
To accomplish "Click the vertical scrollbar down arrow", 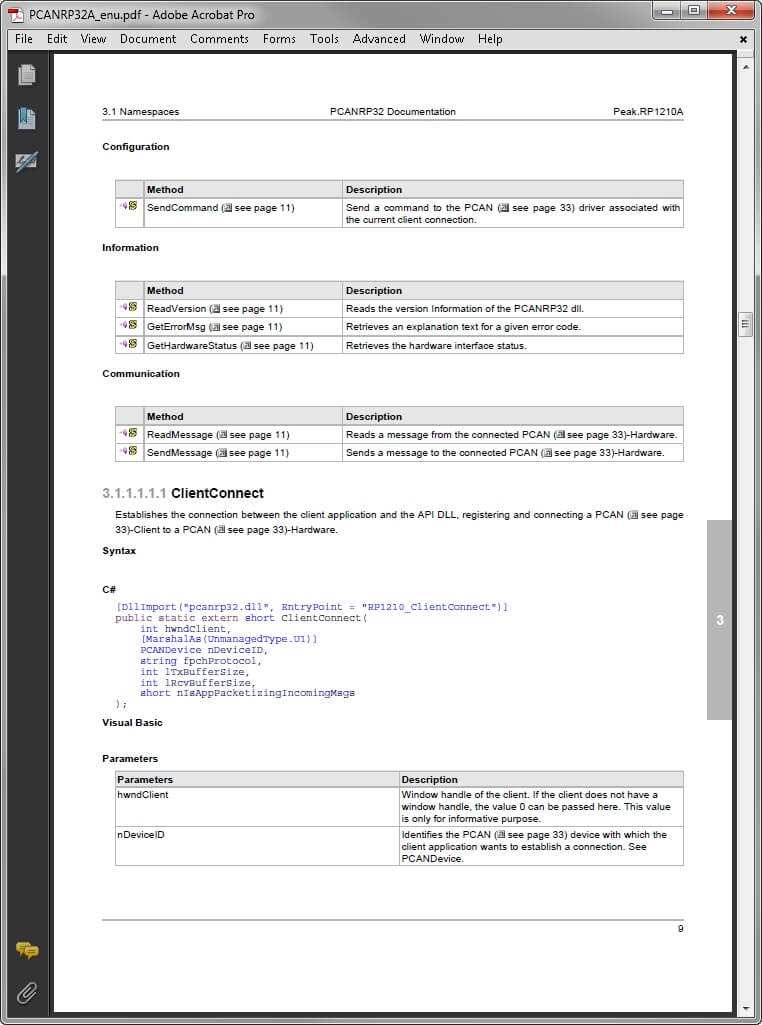I will (745, 1007).
